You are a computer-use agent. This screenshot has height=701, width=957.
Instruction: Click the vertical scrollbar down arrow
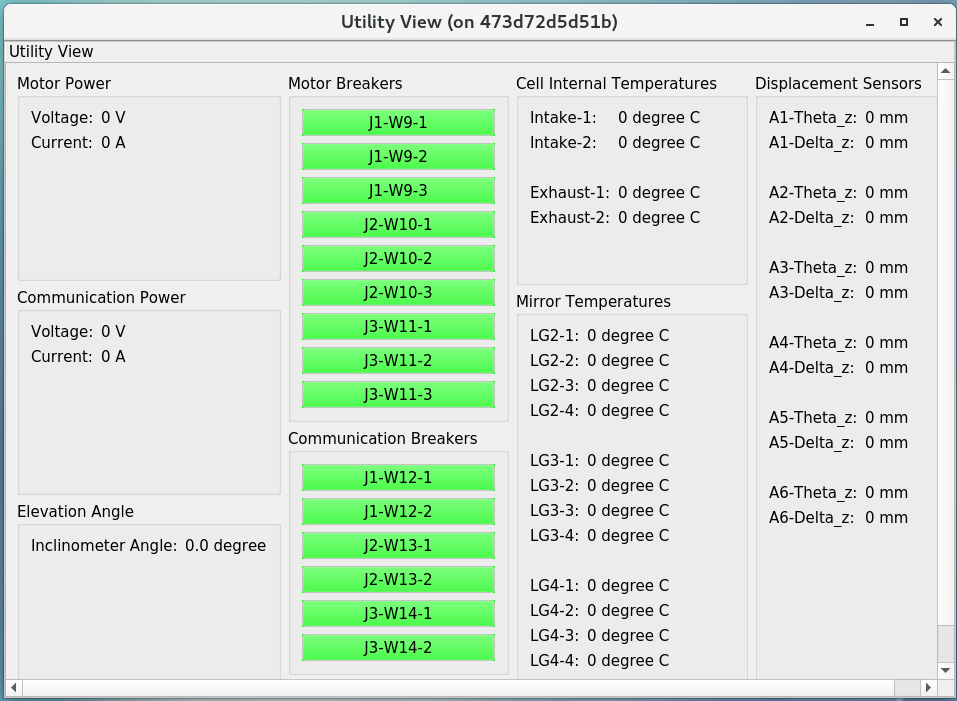(945, 669)
